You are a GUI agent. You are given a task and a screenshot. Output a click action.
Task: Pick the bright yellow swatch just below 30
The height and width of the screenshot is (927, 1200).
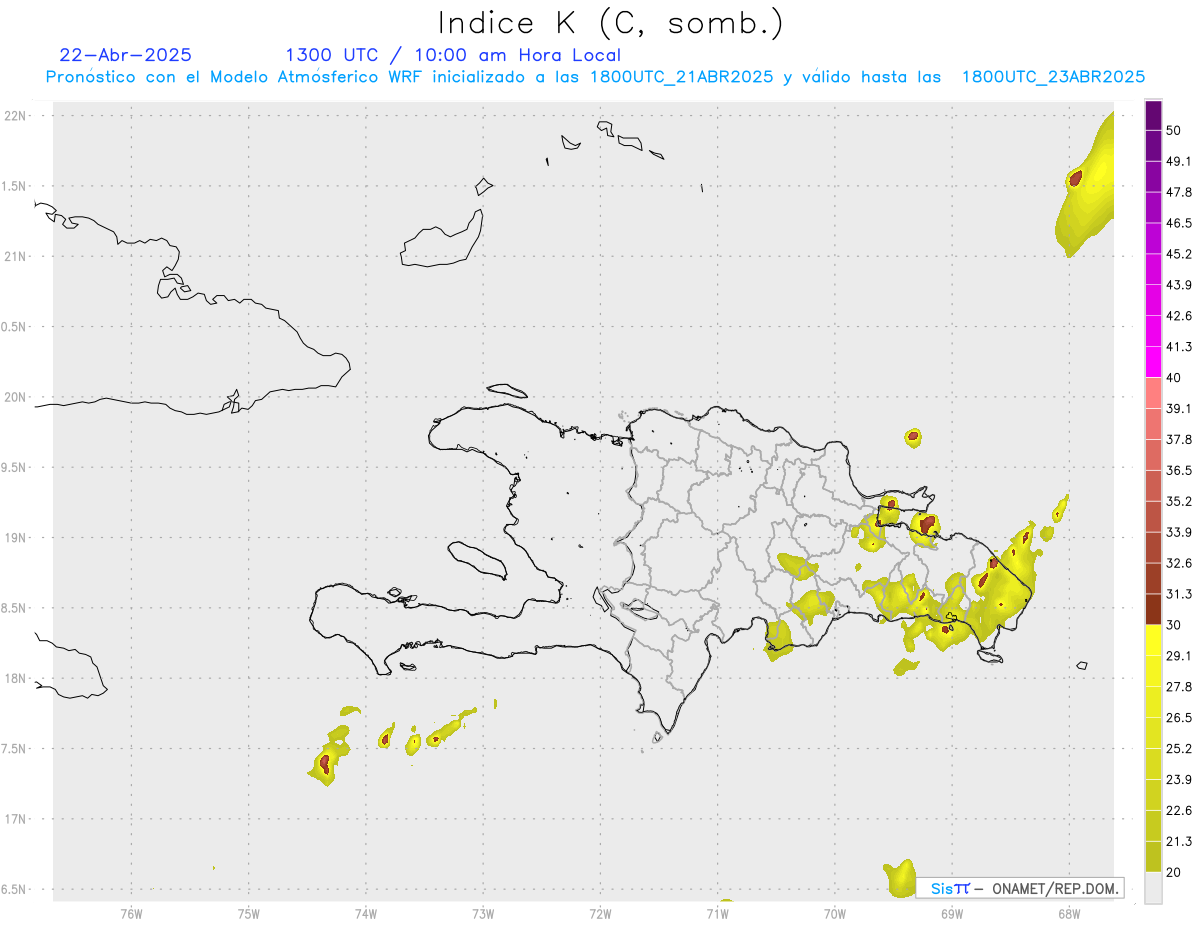coord(1153,640)
